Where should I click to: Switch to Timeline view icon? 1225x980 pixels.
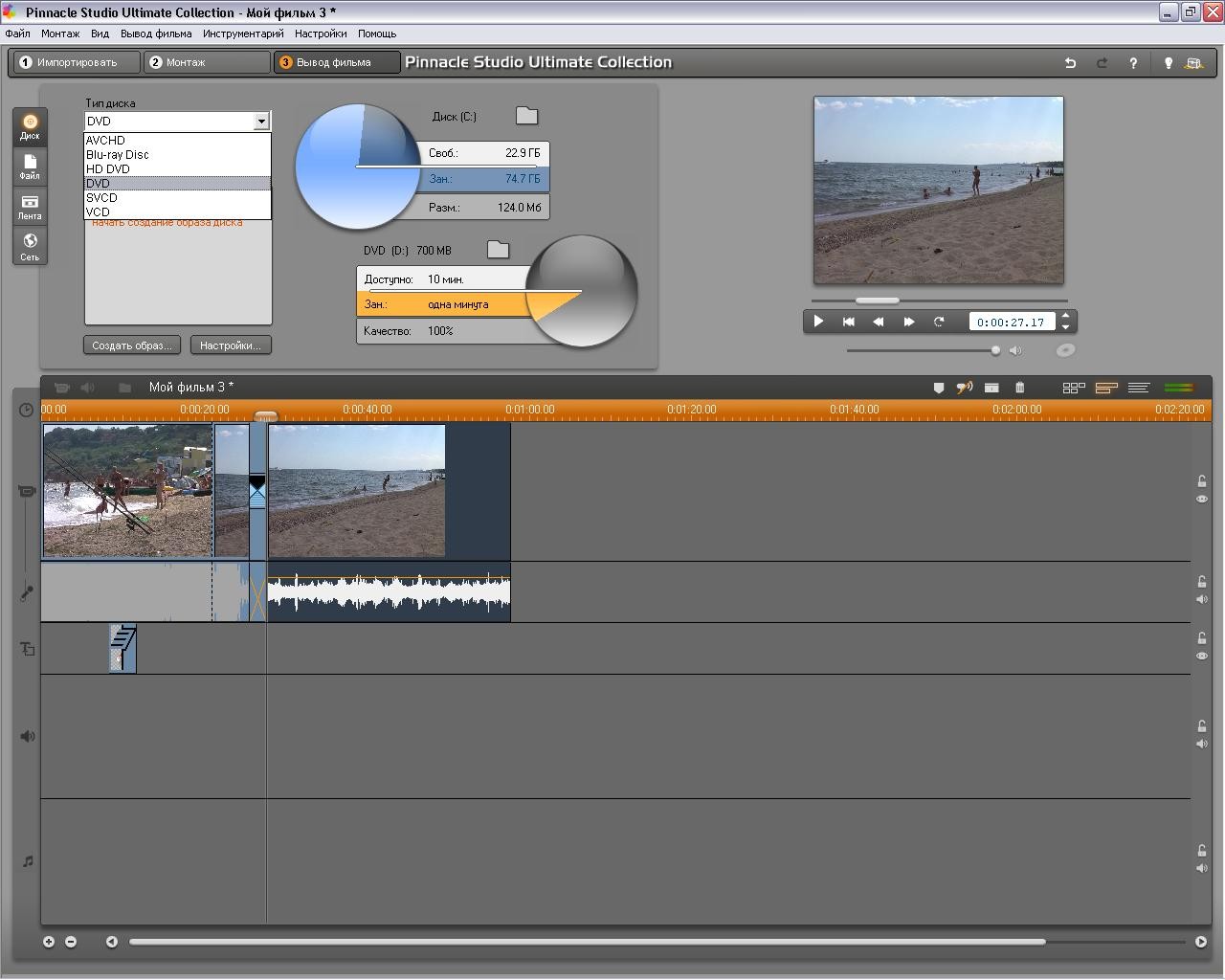tap(1106, 388)
